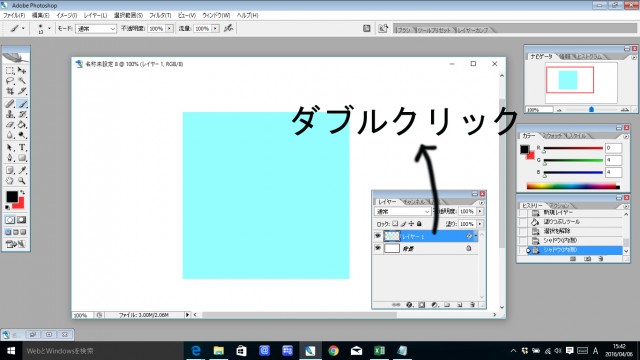Open layer blend mode dropdown in Layers panel
The width and height of the screenshot is (640, 360).
point(403,211)
